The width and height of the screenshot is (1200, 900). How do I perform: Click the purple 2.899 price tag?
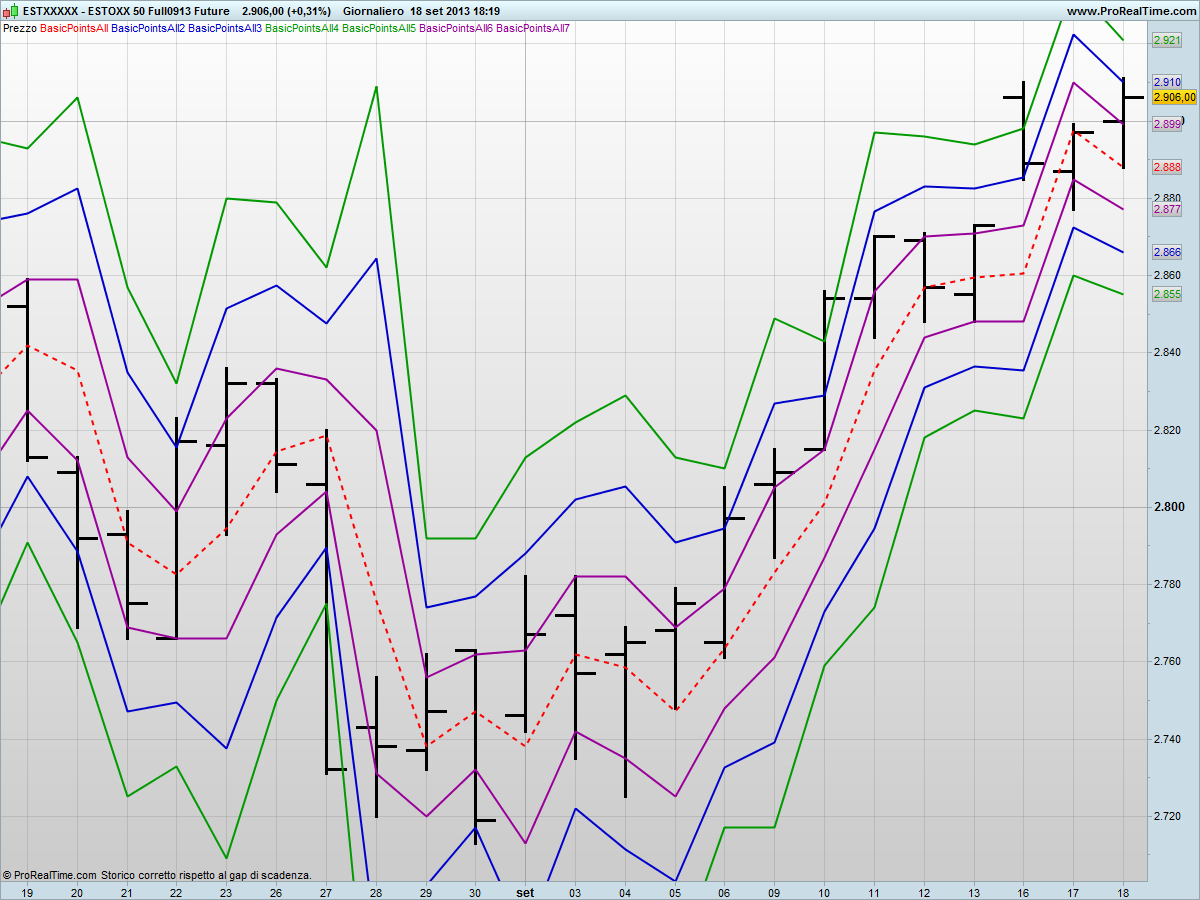[1167, 124]
